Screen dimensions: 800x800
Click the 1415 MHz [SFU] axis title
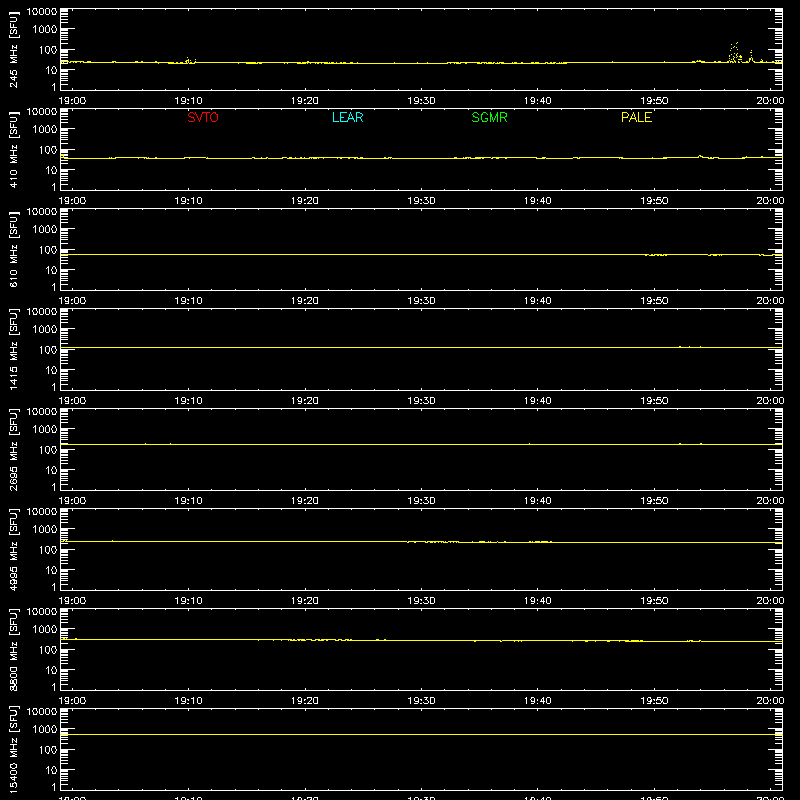(14, 349)
